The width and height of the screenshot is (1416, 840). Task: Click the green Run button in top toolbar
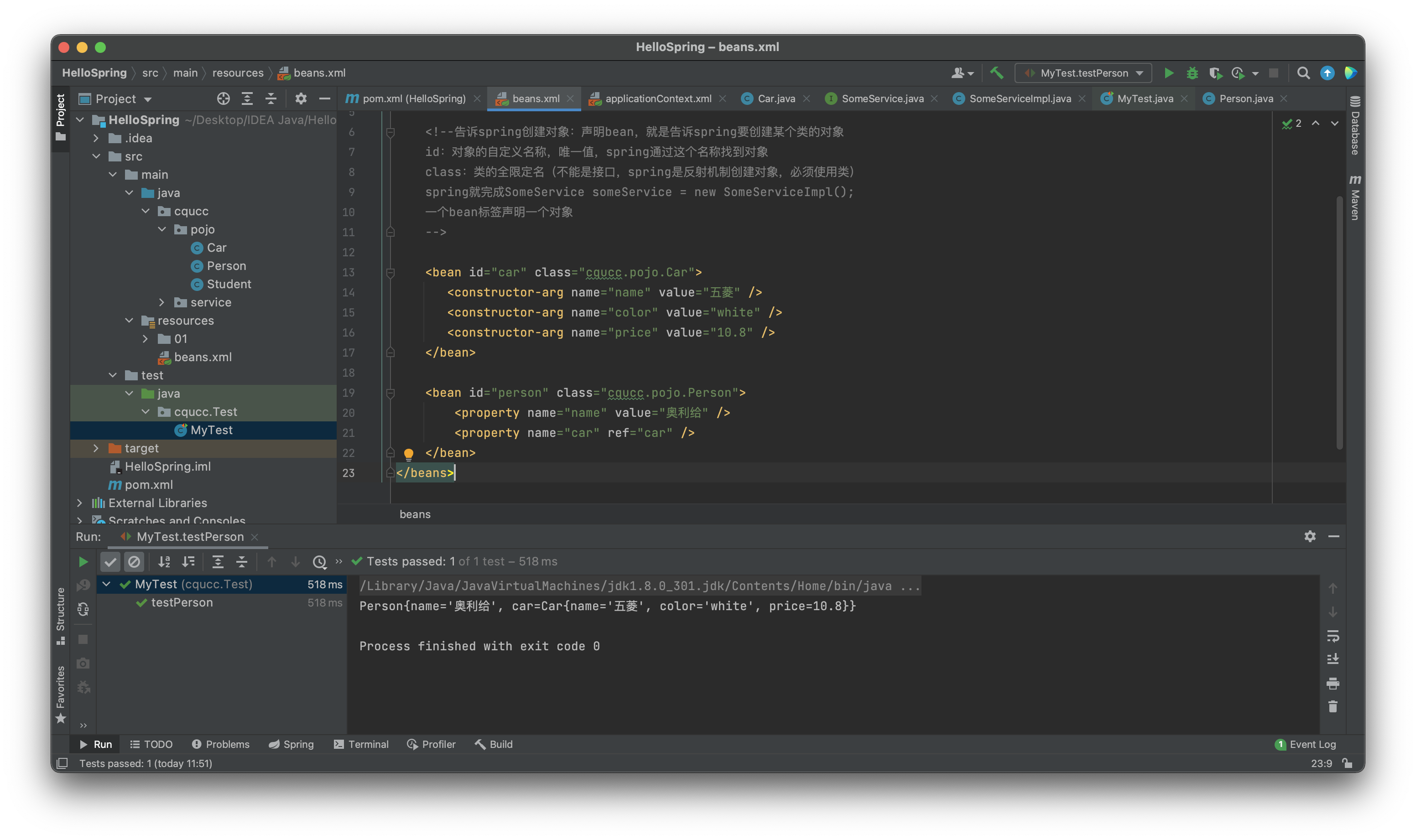click(1169, 73)
